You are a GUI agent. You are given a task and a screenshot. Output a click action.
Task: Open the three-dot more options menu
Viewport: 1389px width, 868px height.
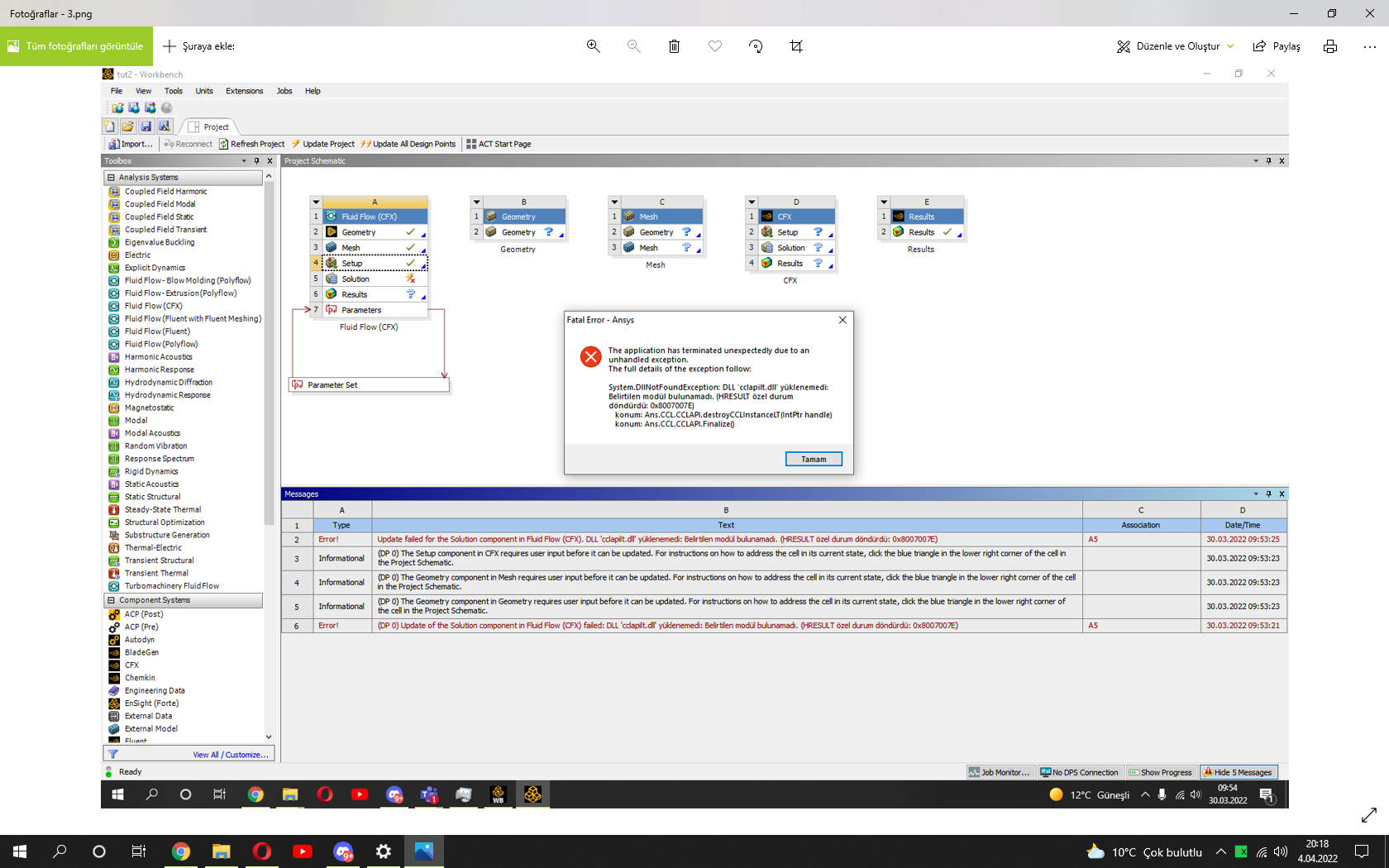coord(1369,46)
